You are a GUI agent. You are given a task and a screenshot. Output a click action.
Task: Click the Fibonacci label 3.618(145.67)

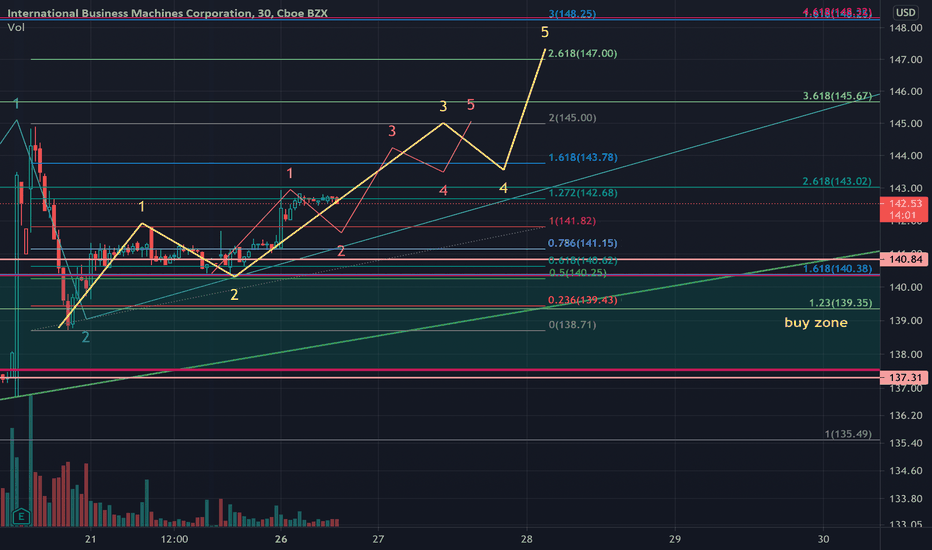(837, 96)
